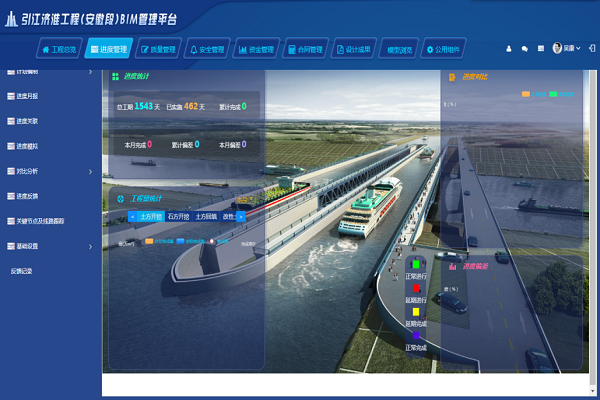Screen dimensions: 600x400
Task: Click the green 正常进行 legend swatch
Action: [415, 263]
